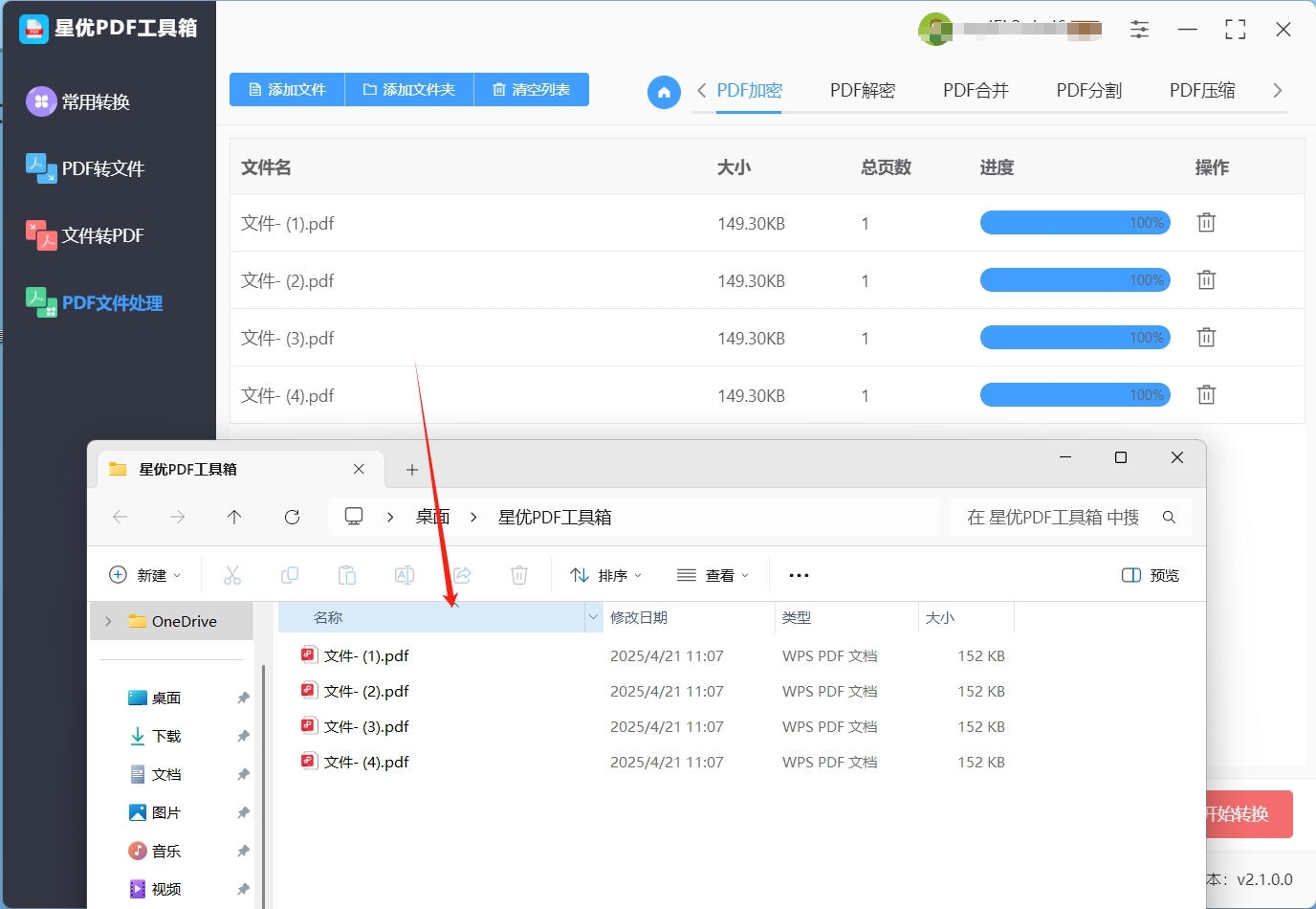The width and height of the screenshot is (1316, 909).
Task: Click progress bar of 文件- (1).pdf
Action: 1075,223
